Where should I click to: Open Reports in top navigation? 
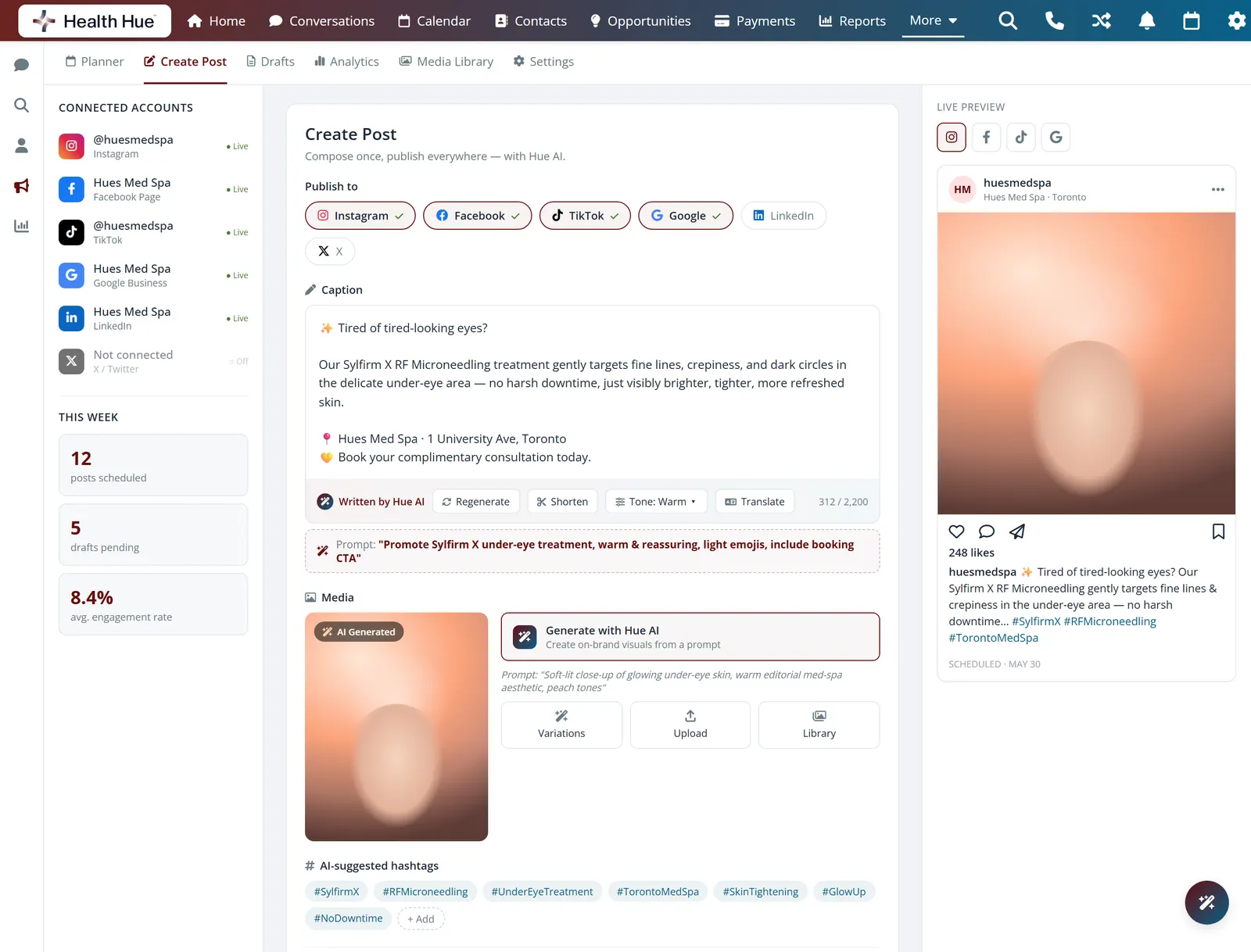click(852, 21)
